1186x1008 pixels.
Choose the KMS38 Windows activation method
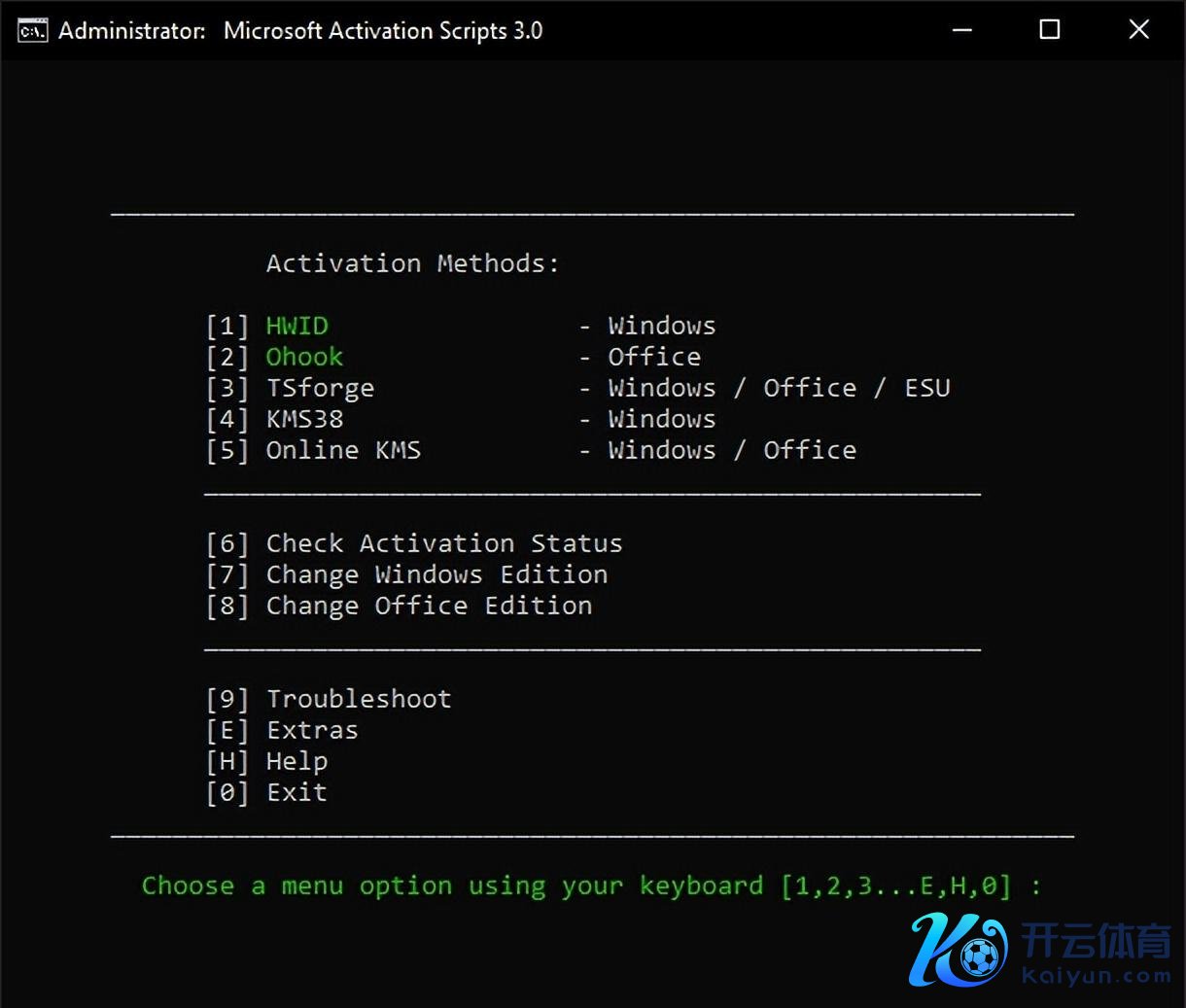304,419
